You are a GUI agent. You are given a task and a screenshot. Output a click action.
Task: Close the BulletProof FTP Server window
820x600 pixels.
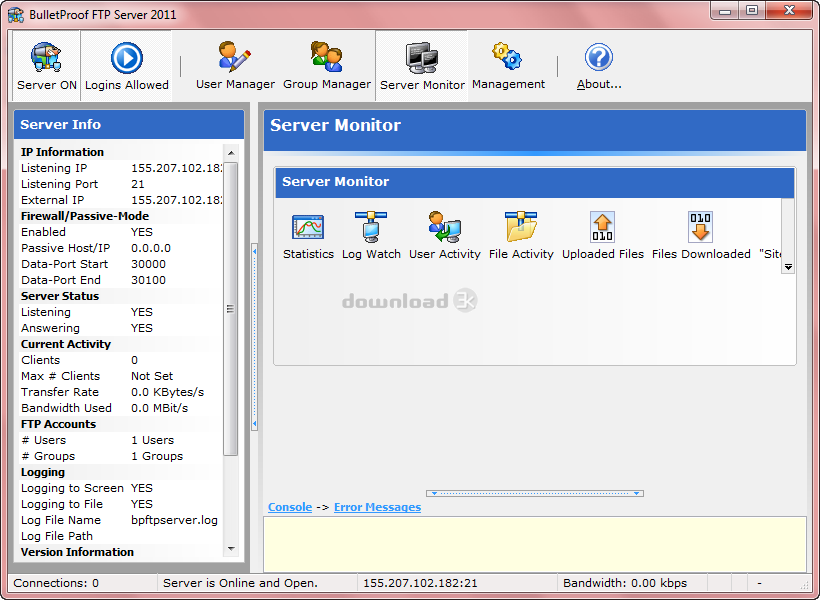coord(789,10)
